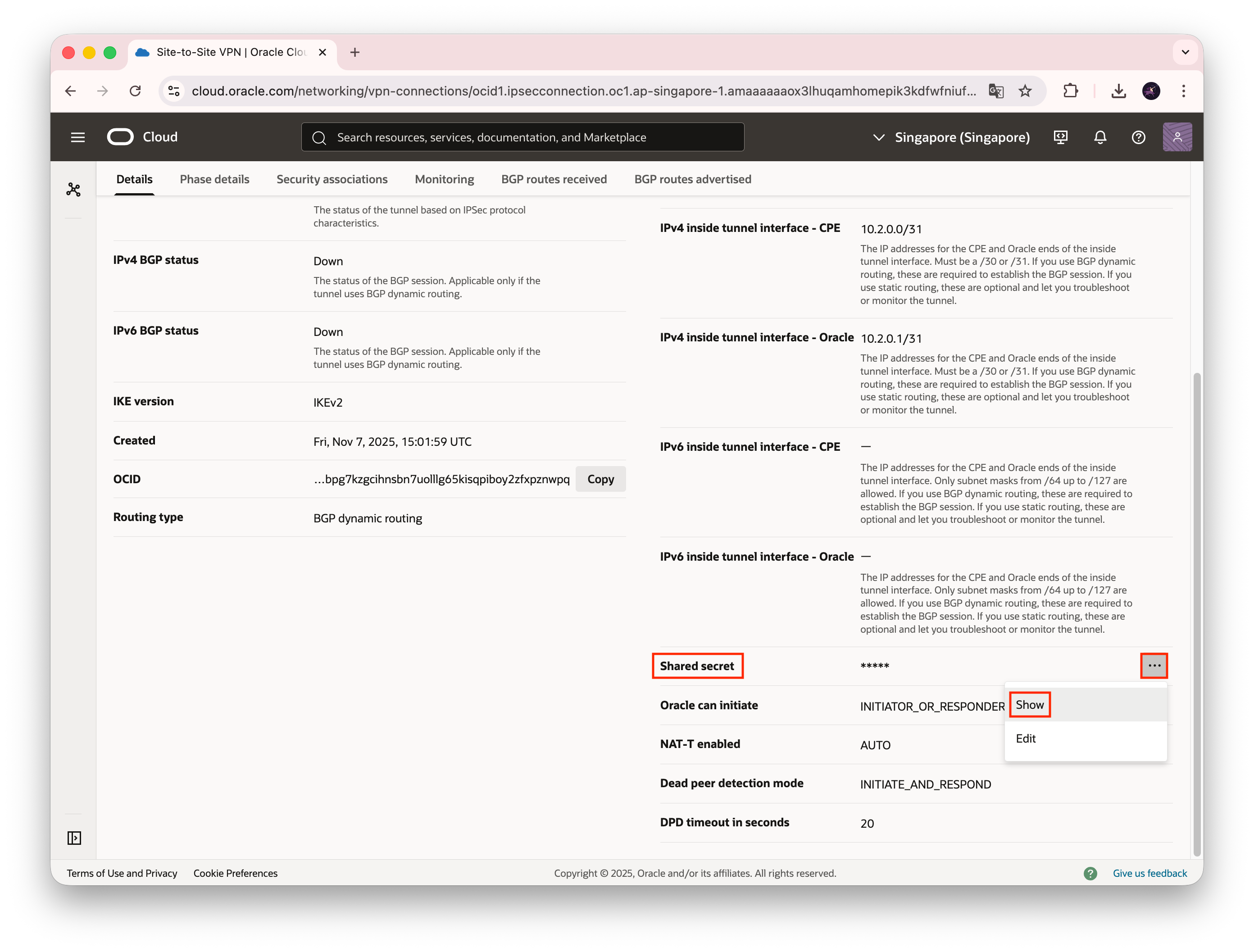Copy the OCID value
This screenshot has width=1254, height=952.
tap(600, 479)
